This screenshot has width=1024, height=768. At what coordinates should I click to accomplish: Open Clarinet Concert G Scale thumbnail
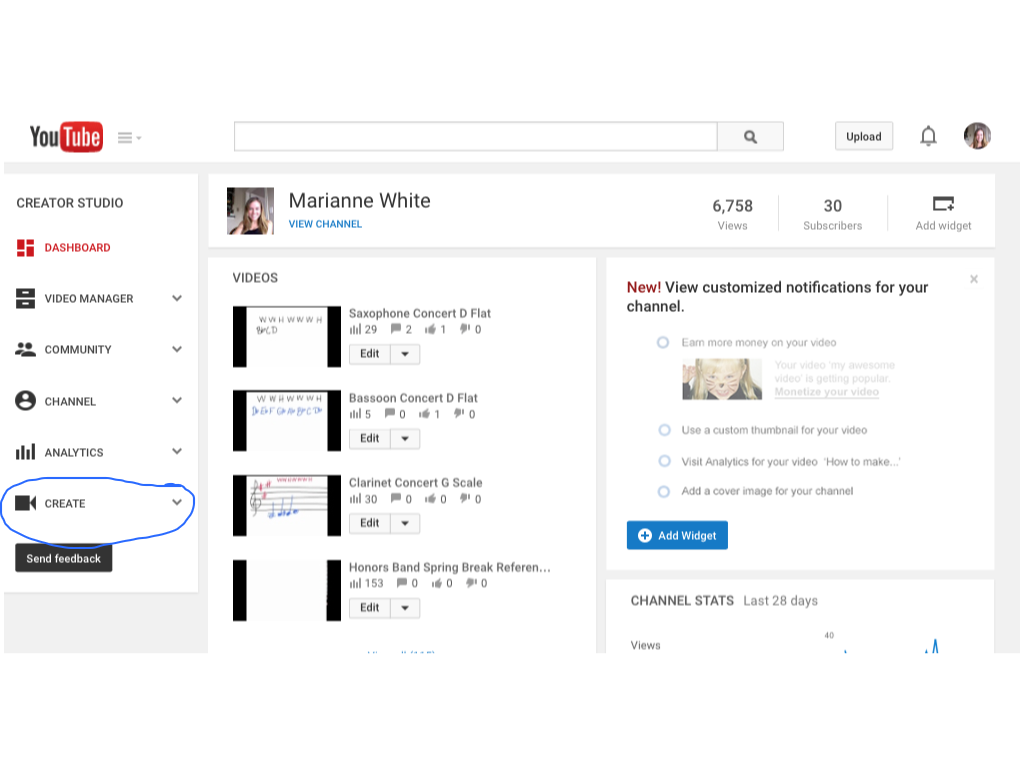point(287,505)
